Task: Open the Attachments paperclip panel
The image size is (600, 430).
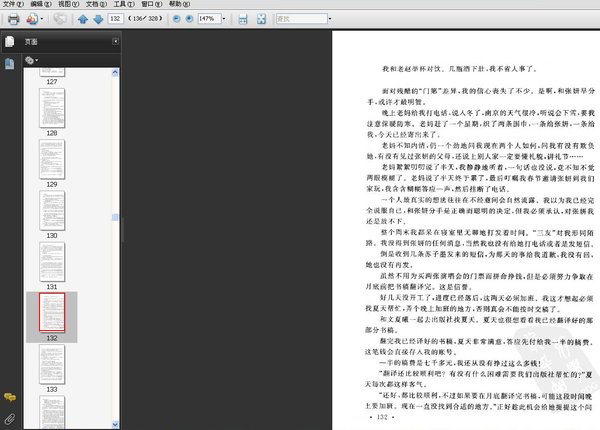Action: coord(9,416)
